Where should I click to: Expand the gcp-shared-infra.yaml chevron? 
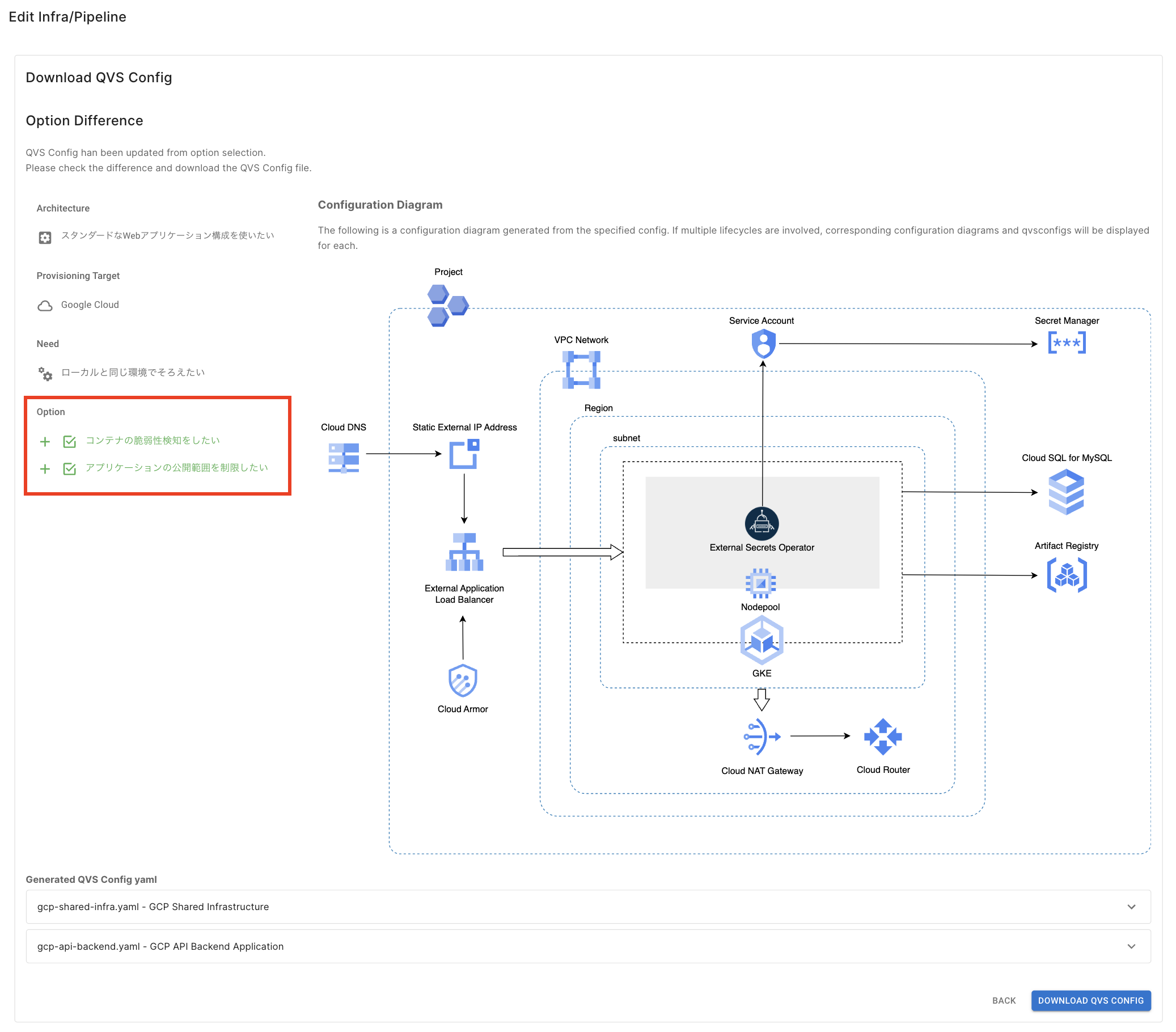click(1131, 907)
